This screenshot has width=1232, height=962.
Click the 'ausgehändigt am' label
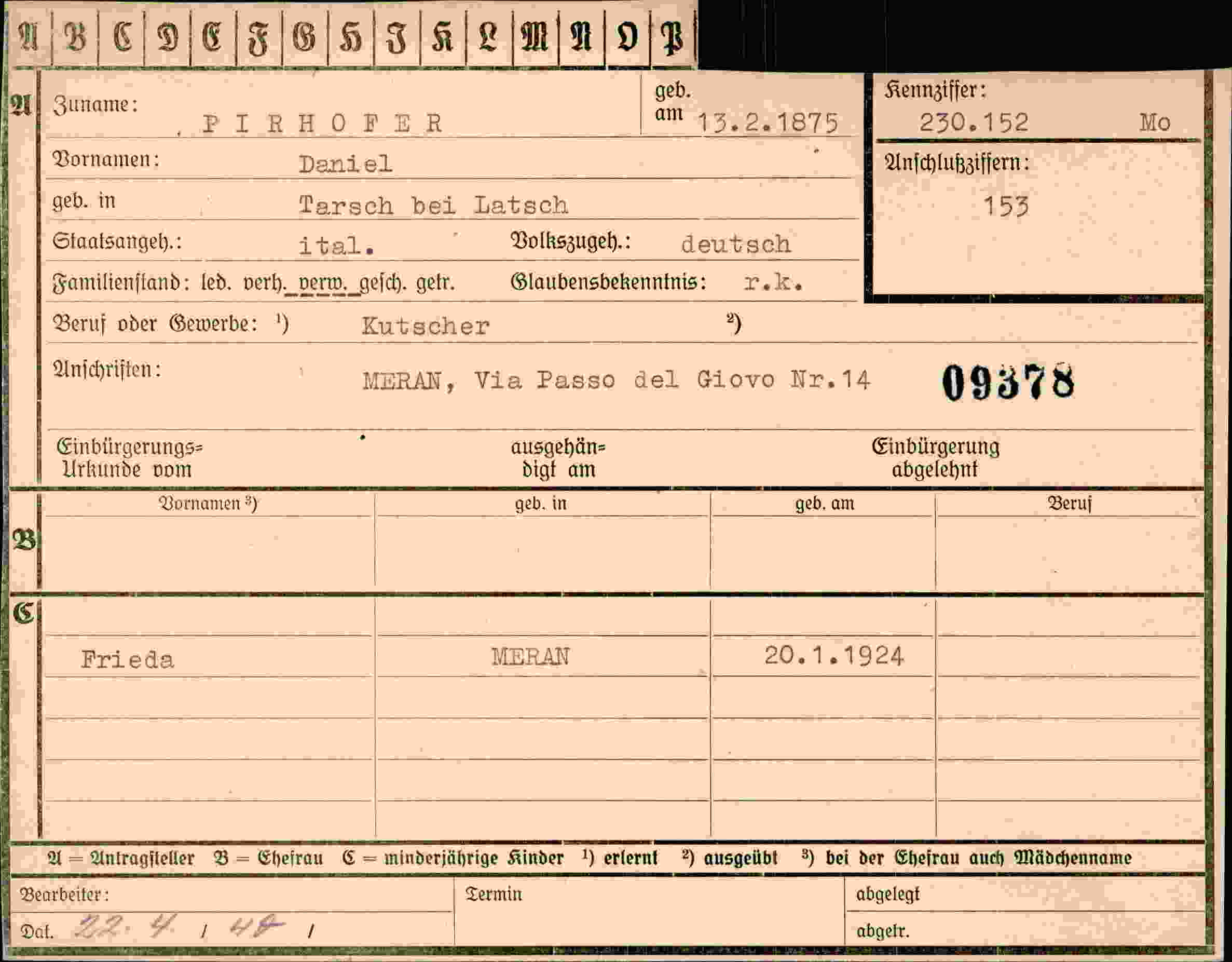coord(558,458)
